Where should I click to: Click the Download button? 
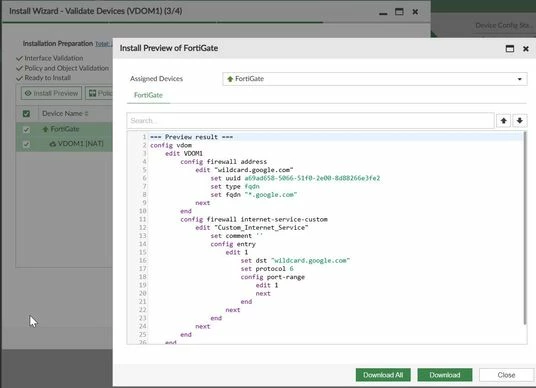click(x=444, y=375)
